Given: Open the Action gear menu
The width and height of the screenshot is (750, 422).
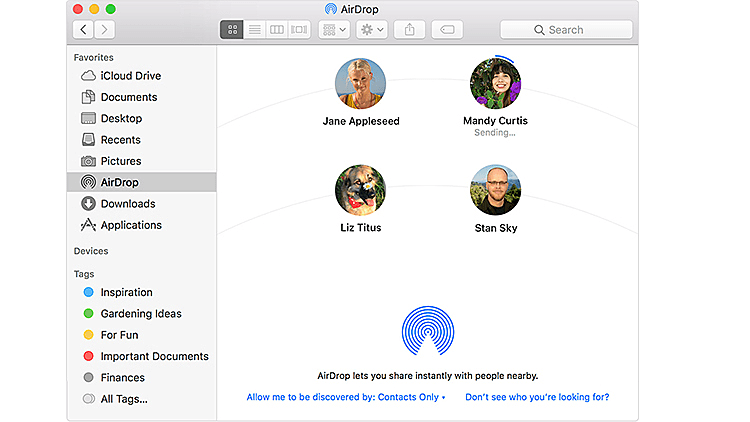Looking at the screenshot, I should pos(372,30).
